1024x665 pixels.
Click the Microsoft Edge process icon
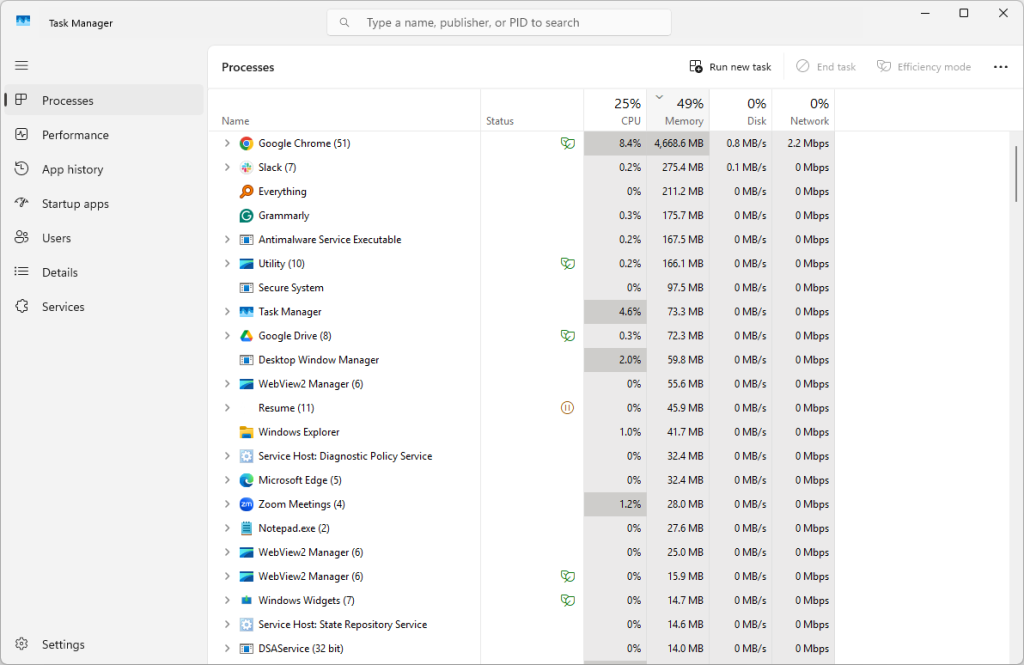point(246,480)
